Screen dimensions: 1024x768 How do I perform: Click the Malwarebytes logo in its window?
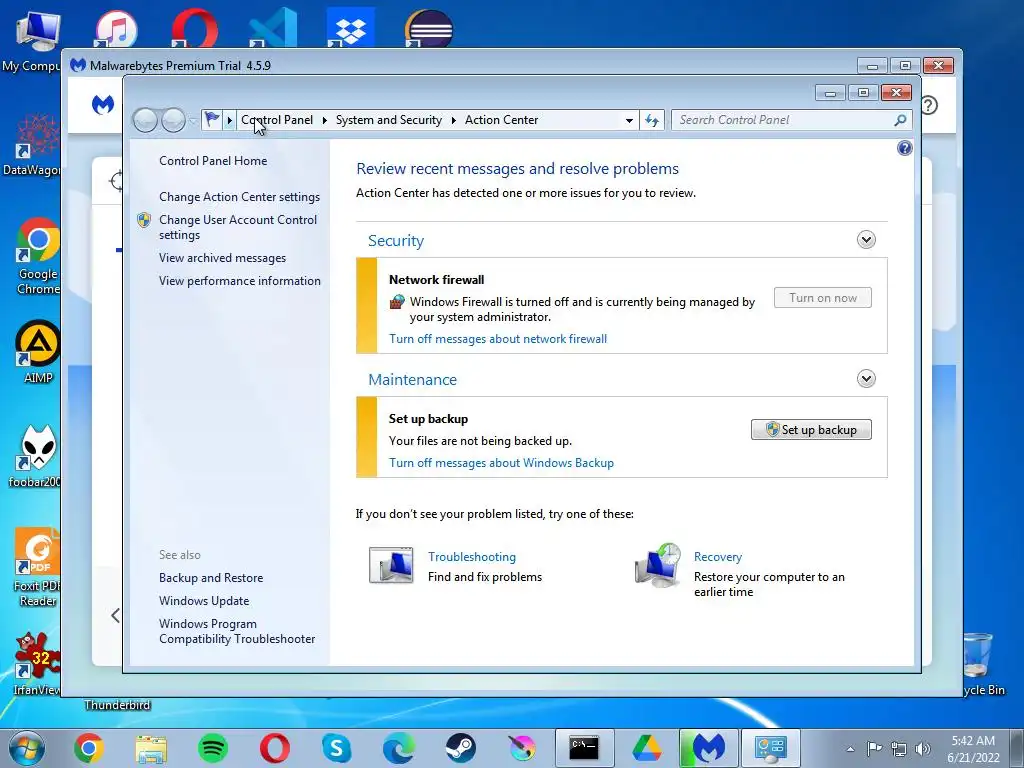point(103,104)
